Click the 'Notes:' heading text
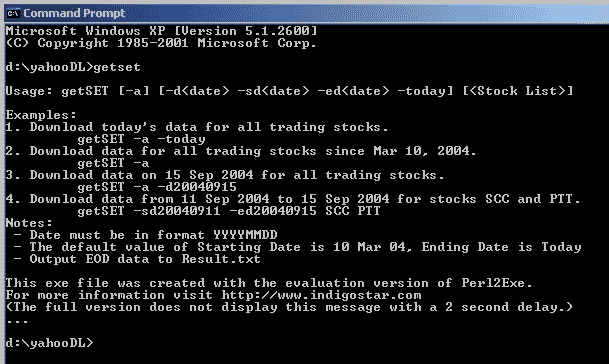 point(29,223)
